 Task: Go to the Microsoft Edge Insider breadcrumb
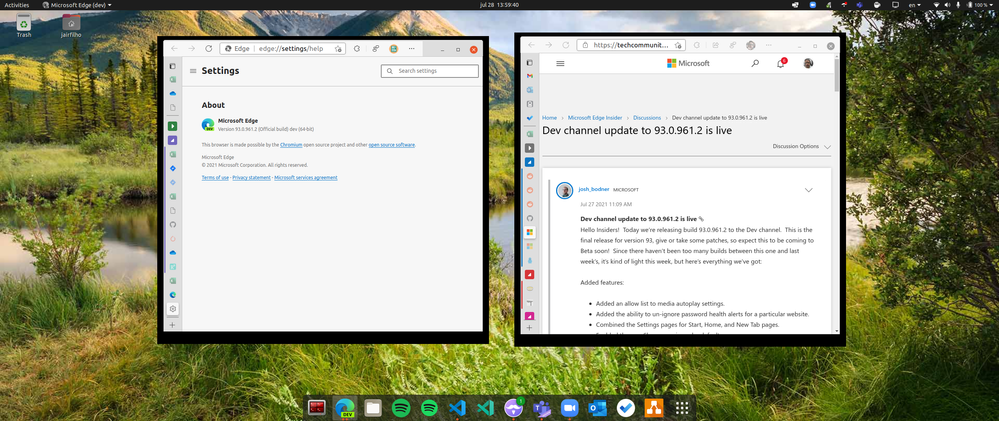click(x=594, y=118)
